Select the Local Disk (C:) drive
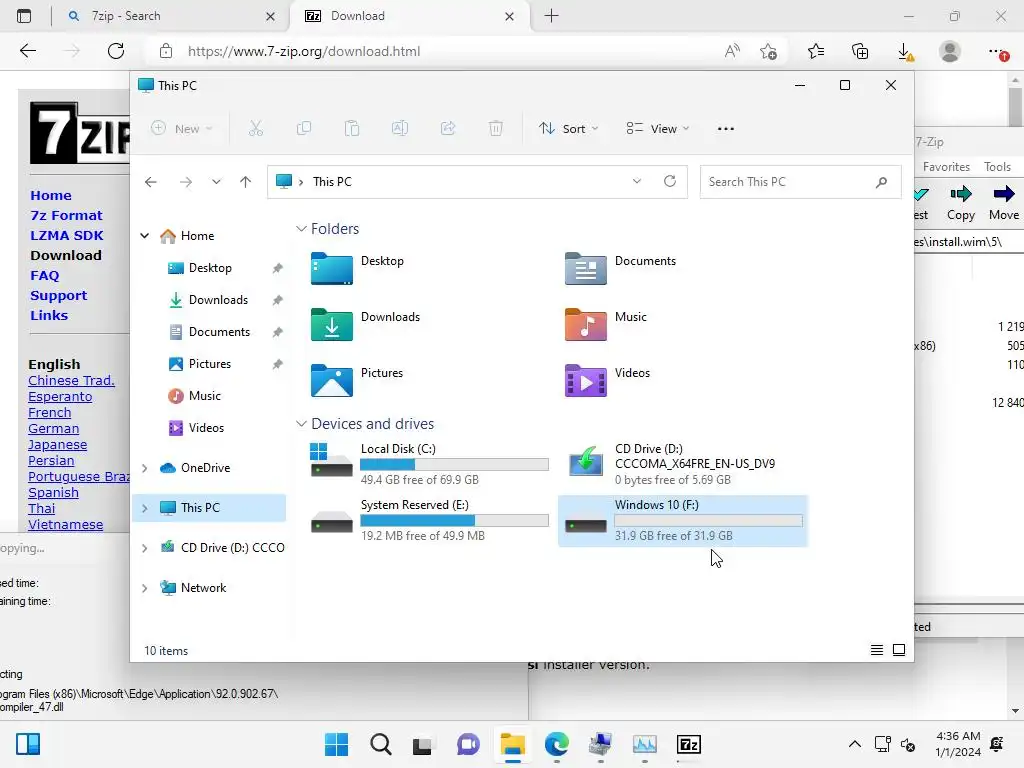 pyautogui.click(x=429, y=464)
